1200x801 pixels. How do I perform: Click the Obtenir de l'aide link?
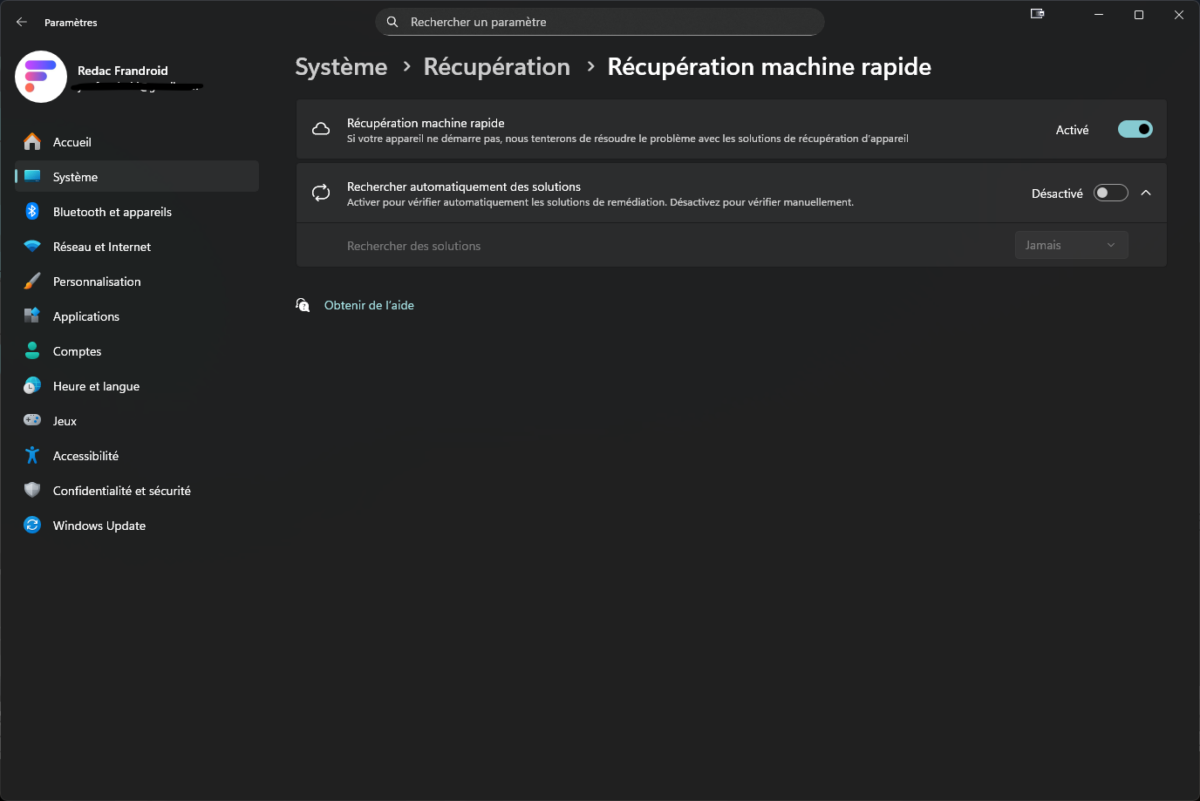pyautogui.click(x=368, y=305)
